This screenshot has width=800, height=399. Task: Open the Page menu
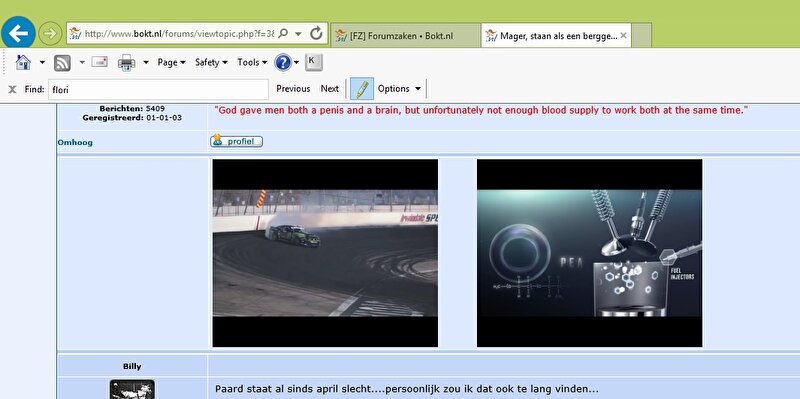pos(171,62)
